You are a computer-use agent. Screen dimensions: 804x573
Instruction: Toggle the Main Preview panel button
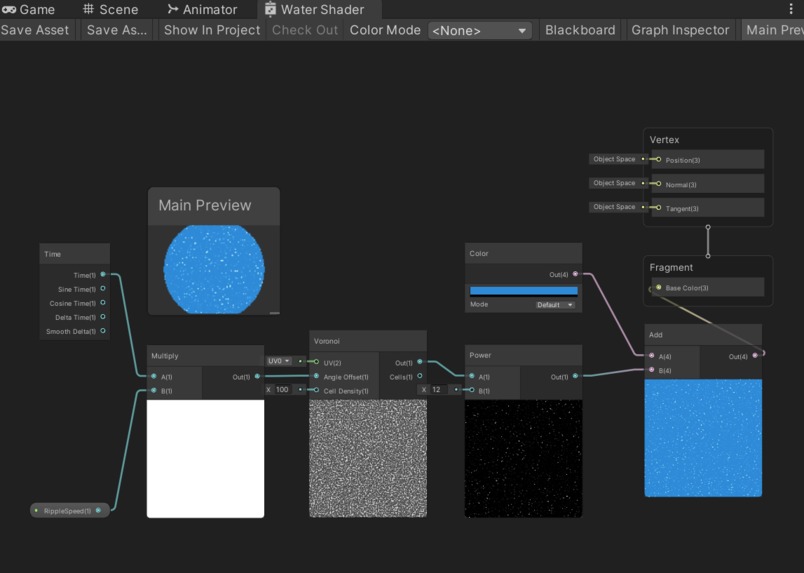tap(773, 30)
